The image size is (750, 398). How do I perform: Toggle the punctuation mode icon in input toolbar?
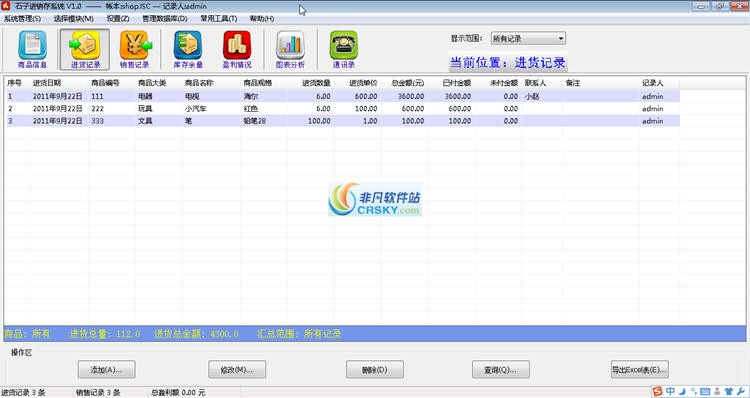[694, 391]
